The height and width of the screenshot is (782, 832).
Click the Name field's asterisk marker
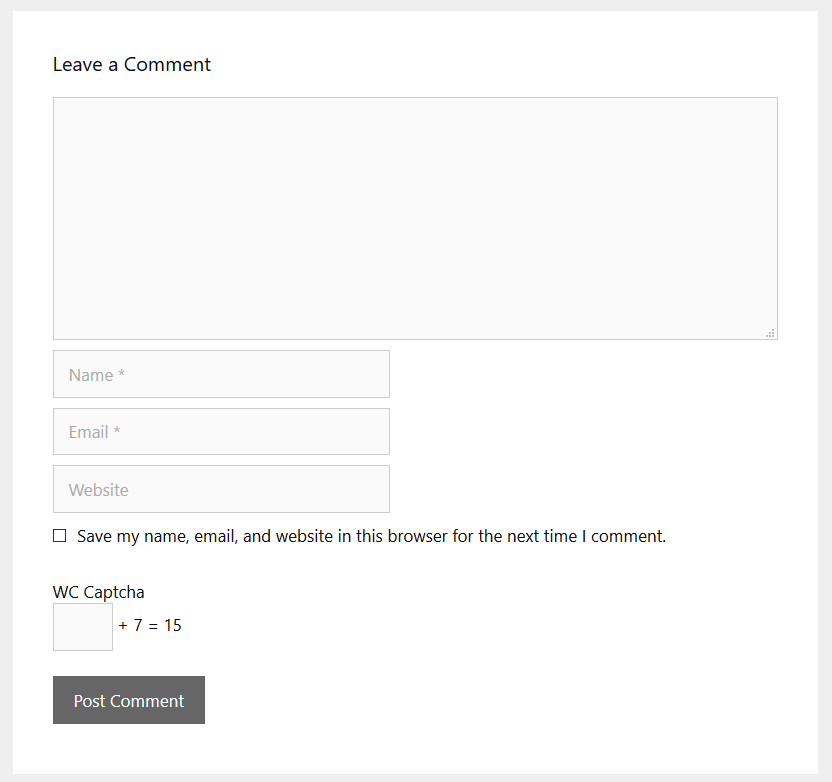click(x=122, y=373)
